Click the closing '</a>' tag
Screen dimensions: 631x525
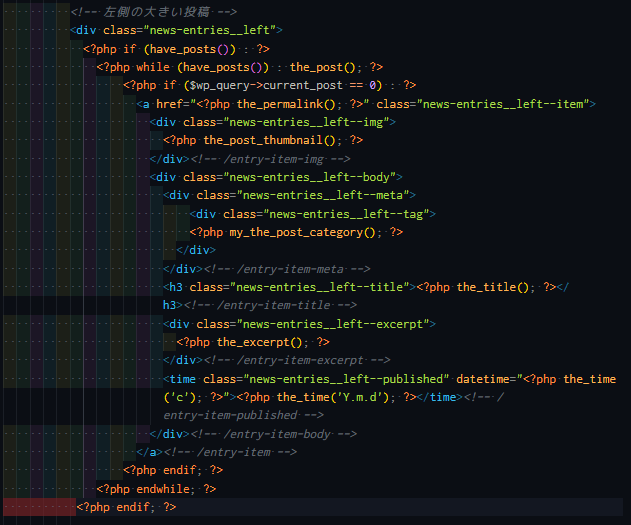click(x=150, y=452)
